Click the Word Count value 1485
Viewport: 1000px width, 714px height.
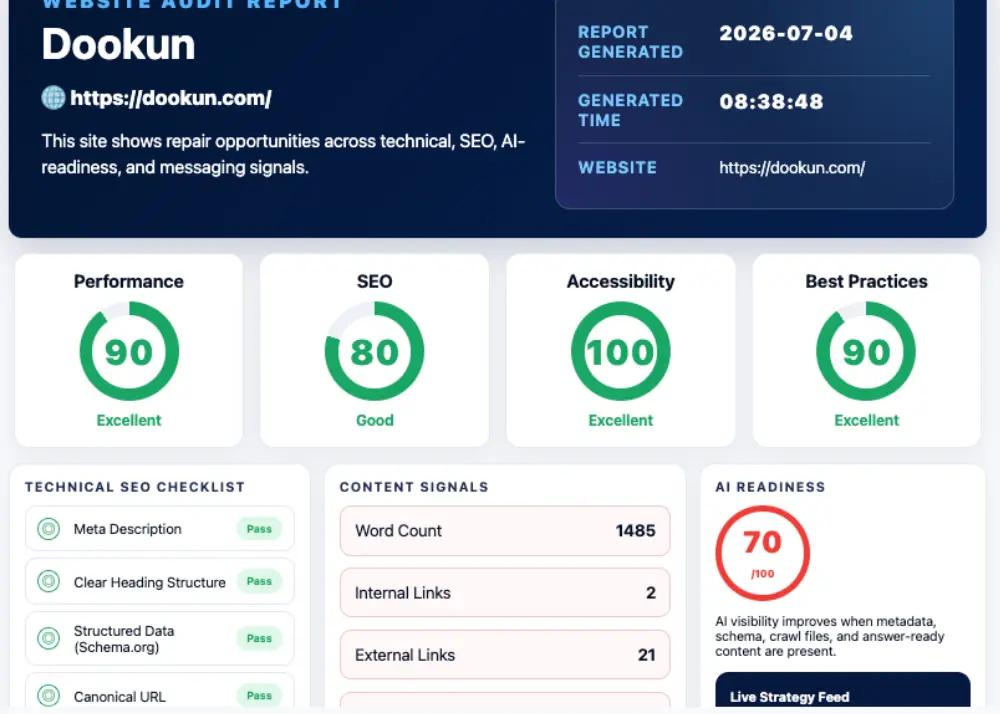[635, 530]
